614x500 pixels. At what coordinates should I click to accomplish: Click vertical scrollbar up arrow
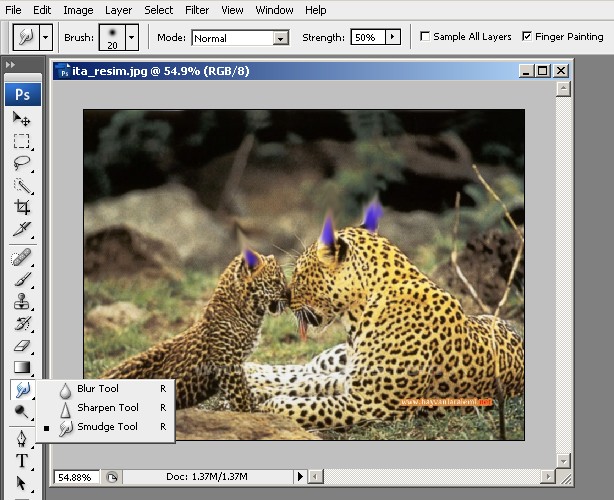point(563,89)
